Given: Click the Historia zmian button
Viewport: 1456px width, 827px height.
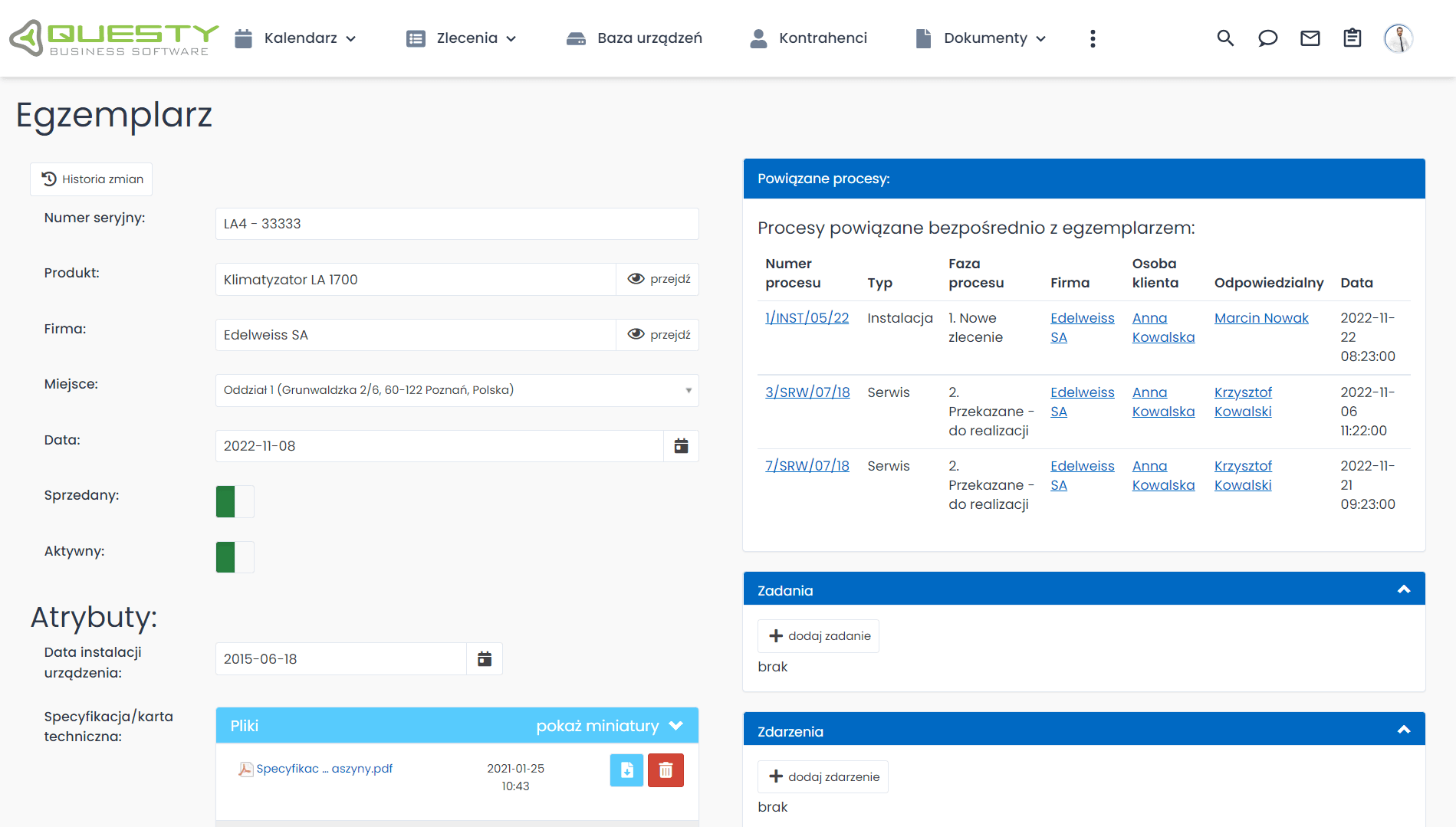Looking at the screenshot, I should (91, 179).
